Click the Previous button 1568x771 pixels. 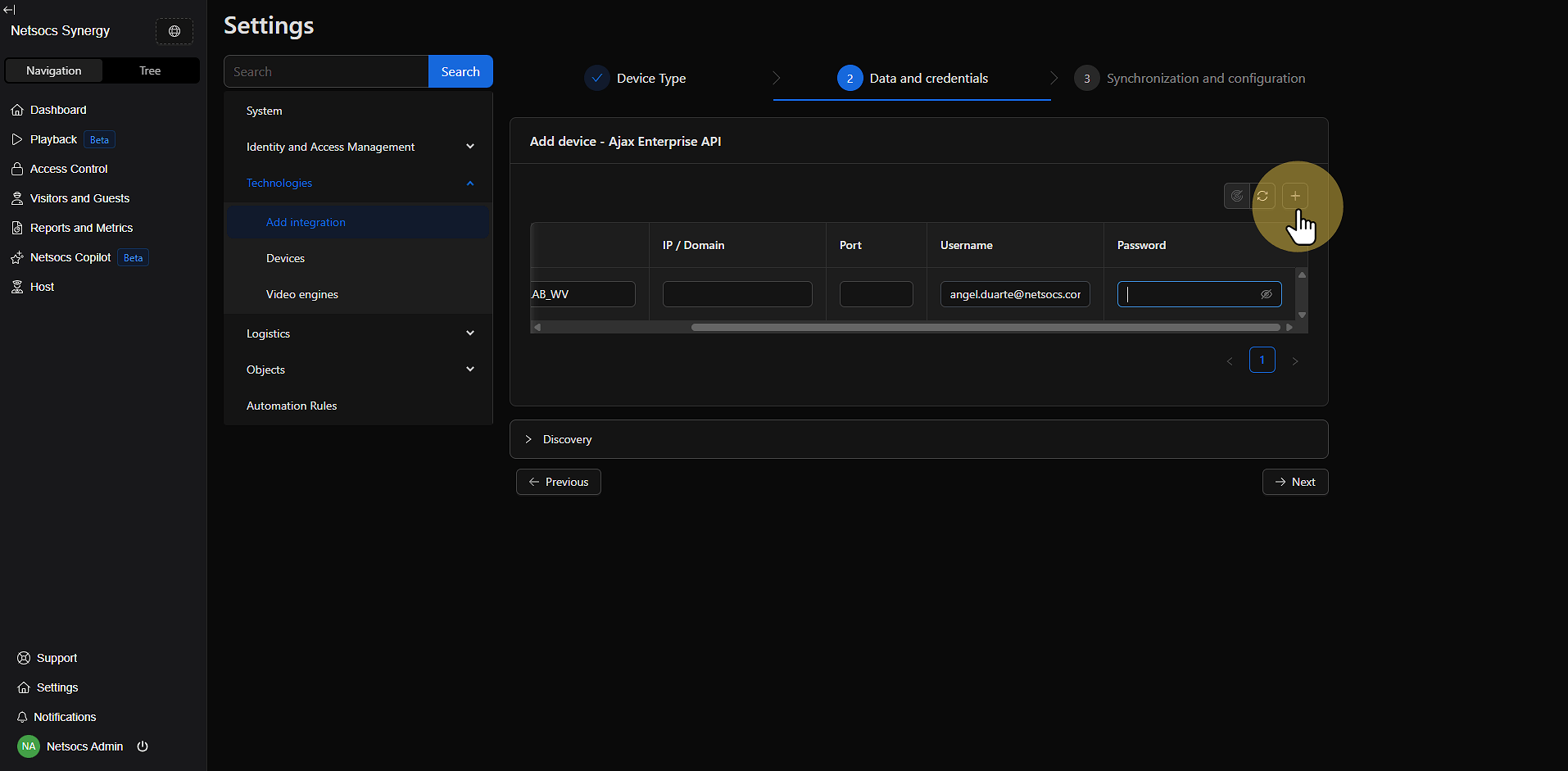[x=559, y=482]
